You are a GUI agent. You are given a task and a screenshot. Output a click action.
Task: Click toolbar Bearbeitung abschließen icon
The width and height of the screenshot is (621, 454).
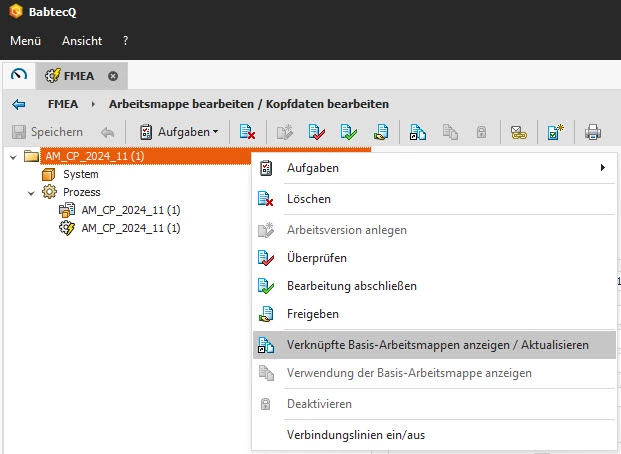[349, 132]
